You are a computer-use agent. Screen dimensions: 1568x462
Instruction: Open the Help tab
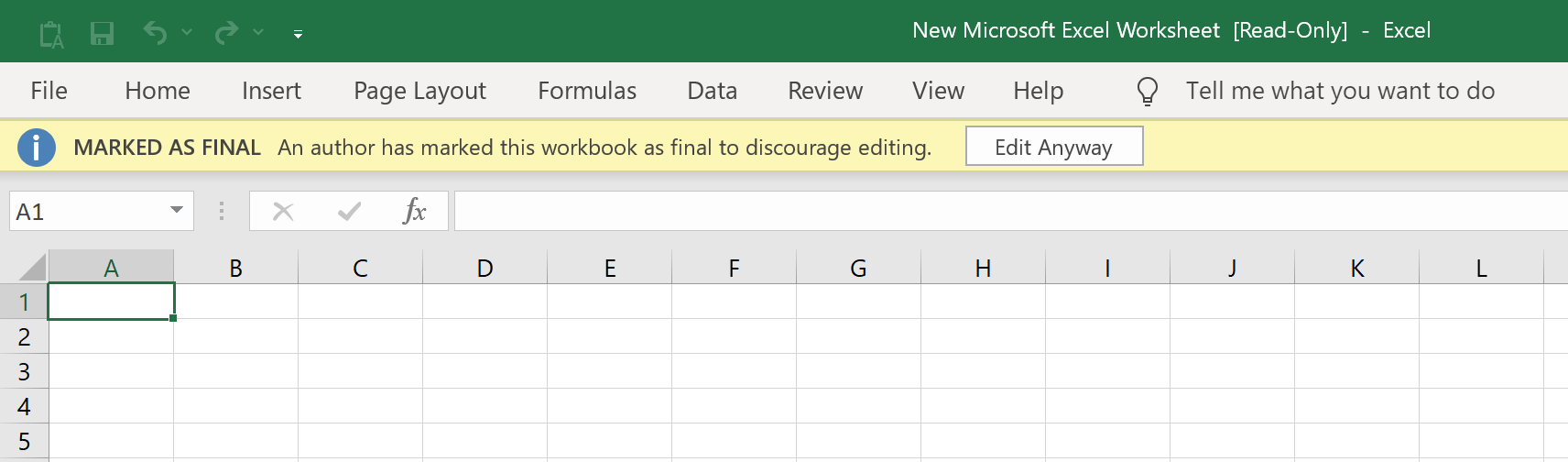pos(1039,91)
